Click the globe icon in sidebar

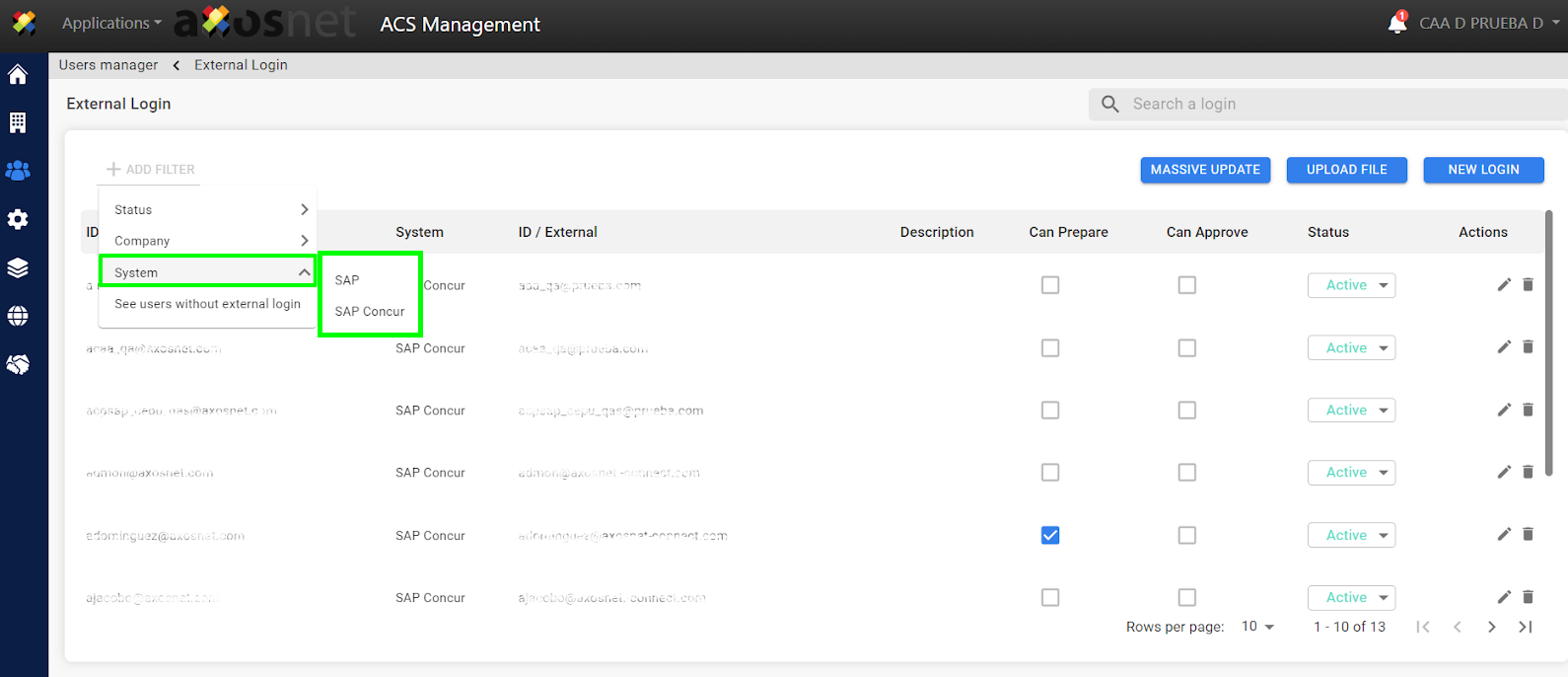pyautogui.click(x=18, y=316)
